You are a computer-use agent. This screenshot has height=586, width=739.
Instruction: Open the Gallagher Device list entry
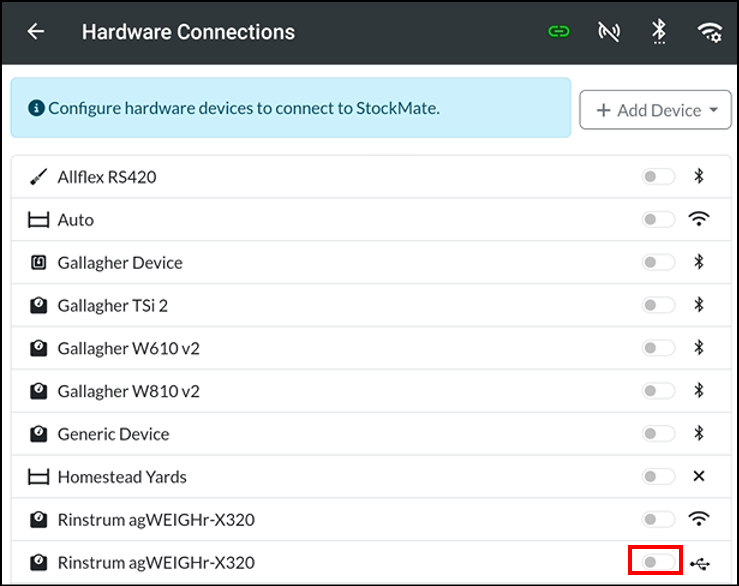pyautogui.click(x=371, y=262)
